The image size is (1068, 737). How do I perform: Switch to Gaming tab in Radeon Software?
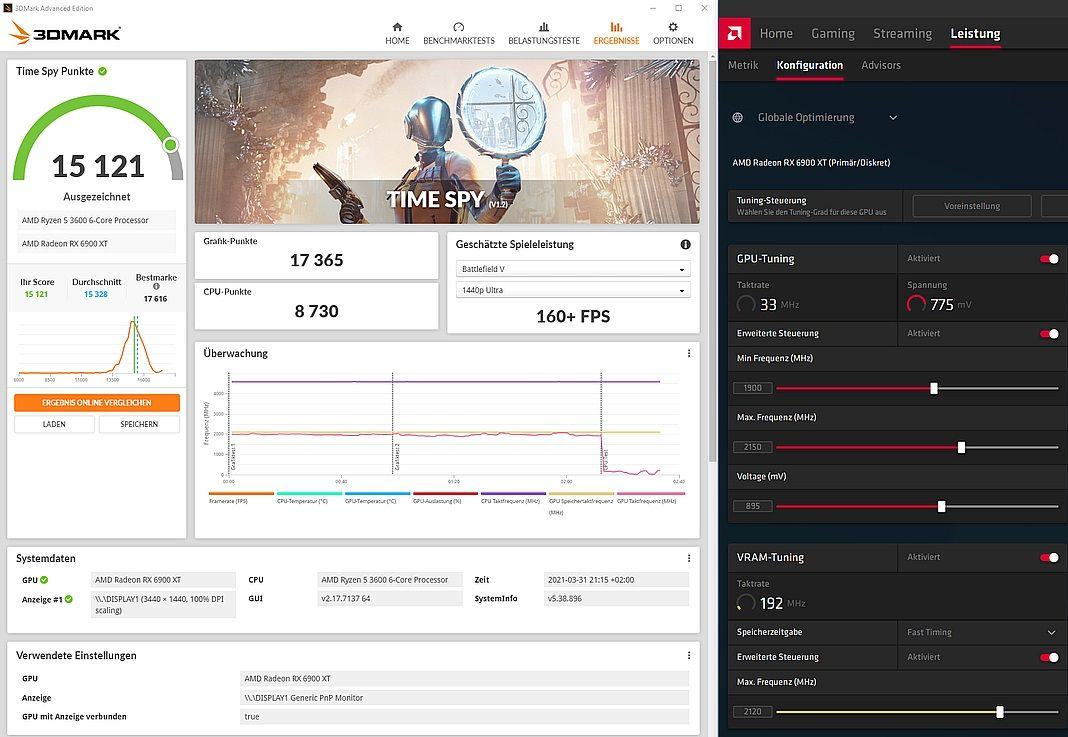click(832, 33)
